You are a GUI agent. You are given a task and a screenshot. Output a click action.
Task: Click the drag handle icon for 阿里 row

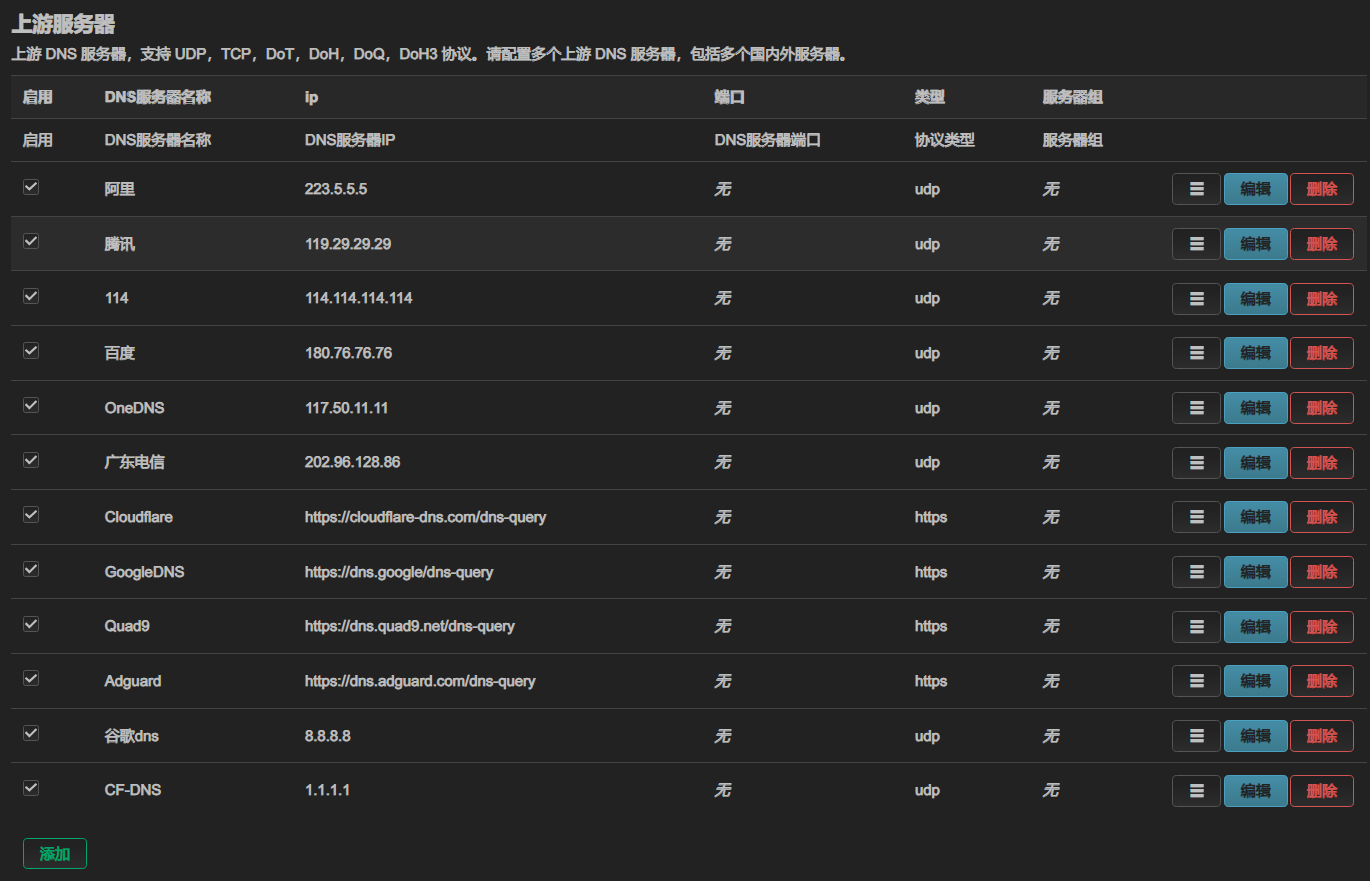[1196, 189]
